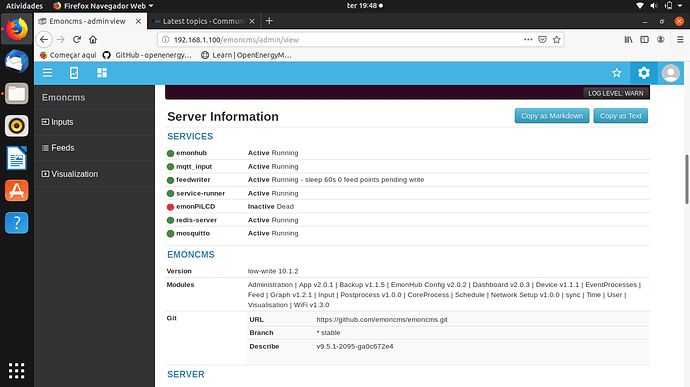The image size is (690, 387).
Task: Toggle Firefox sidebar view icon
Action: (644, 40)
